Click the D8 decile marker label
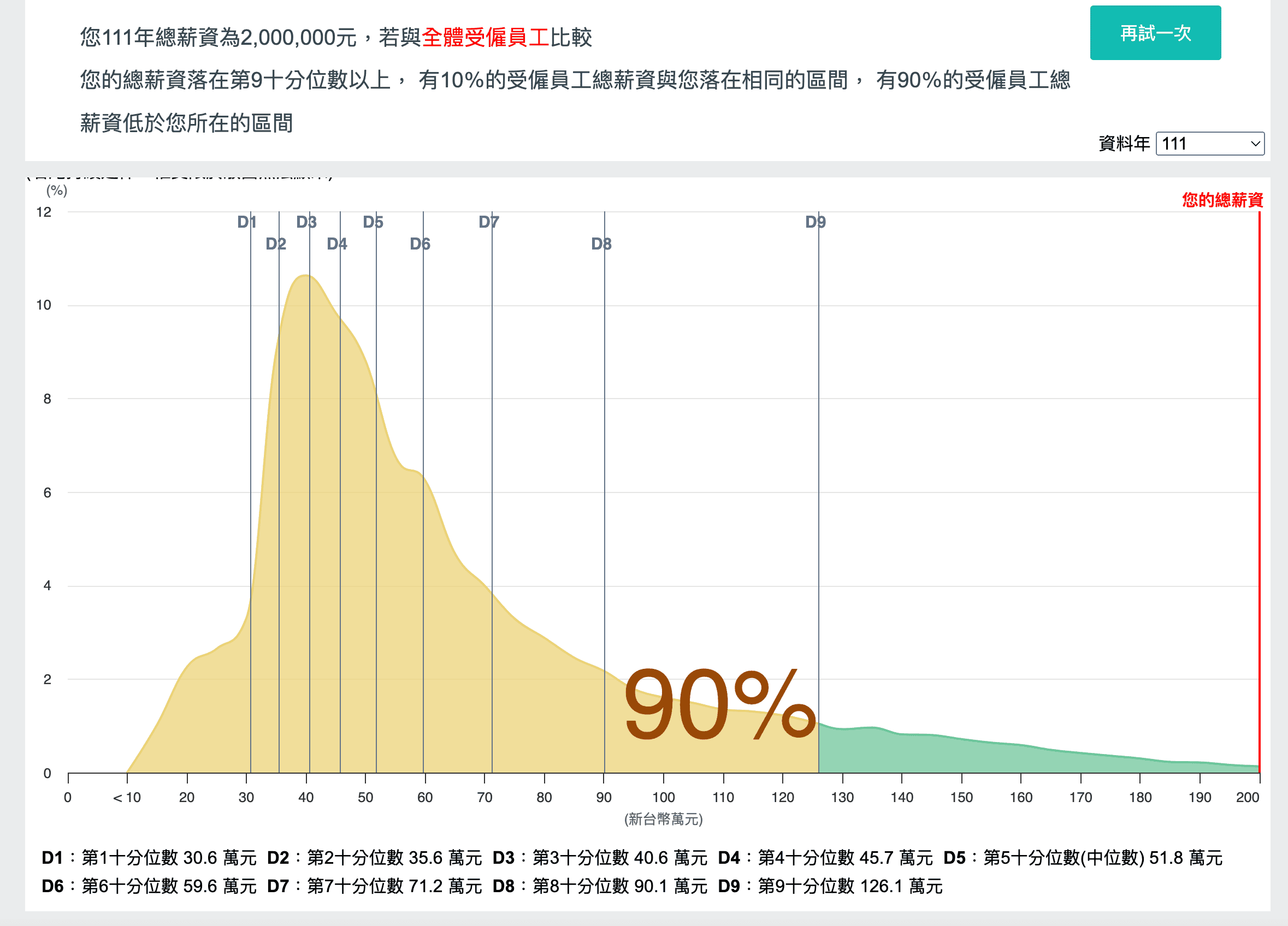Viewport: 1288px width, 926px height. 601,244
